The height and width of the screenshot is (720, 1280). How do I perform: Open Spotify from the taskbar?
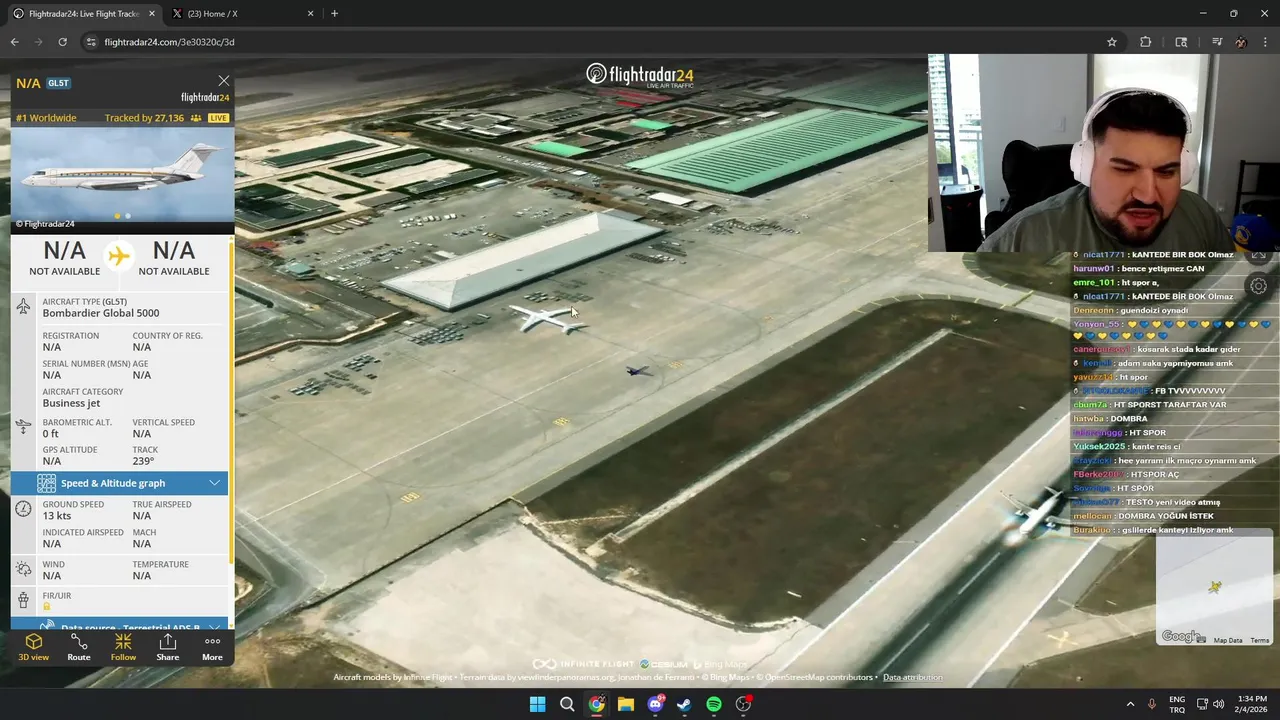click(714, 704)
